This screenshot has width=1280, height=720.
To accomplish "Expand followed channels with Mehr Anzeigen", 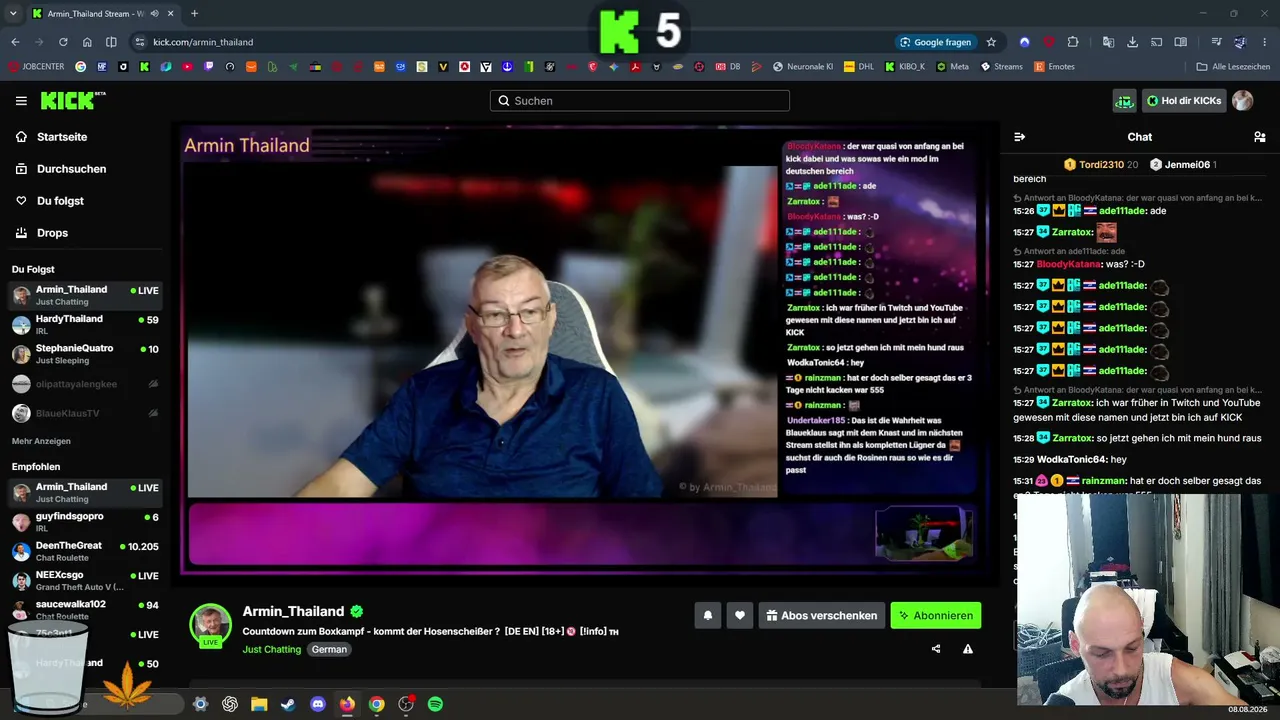I will 41,441.
